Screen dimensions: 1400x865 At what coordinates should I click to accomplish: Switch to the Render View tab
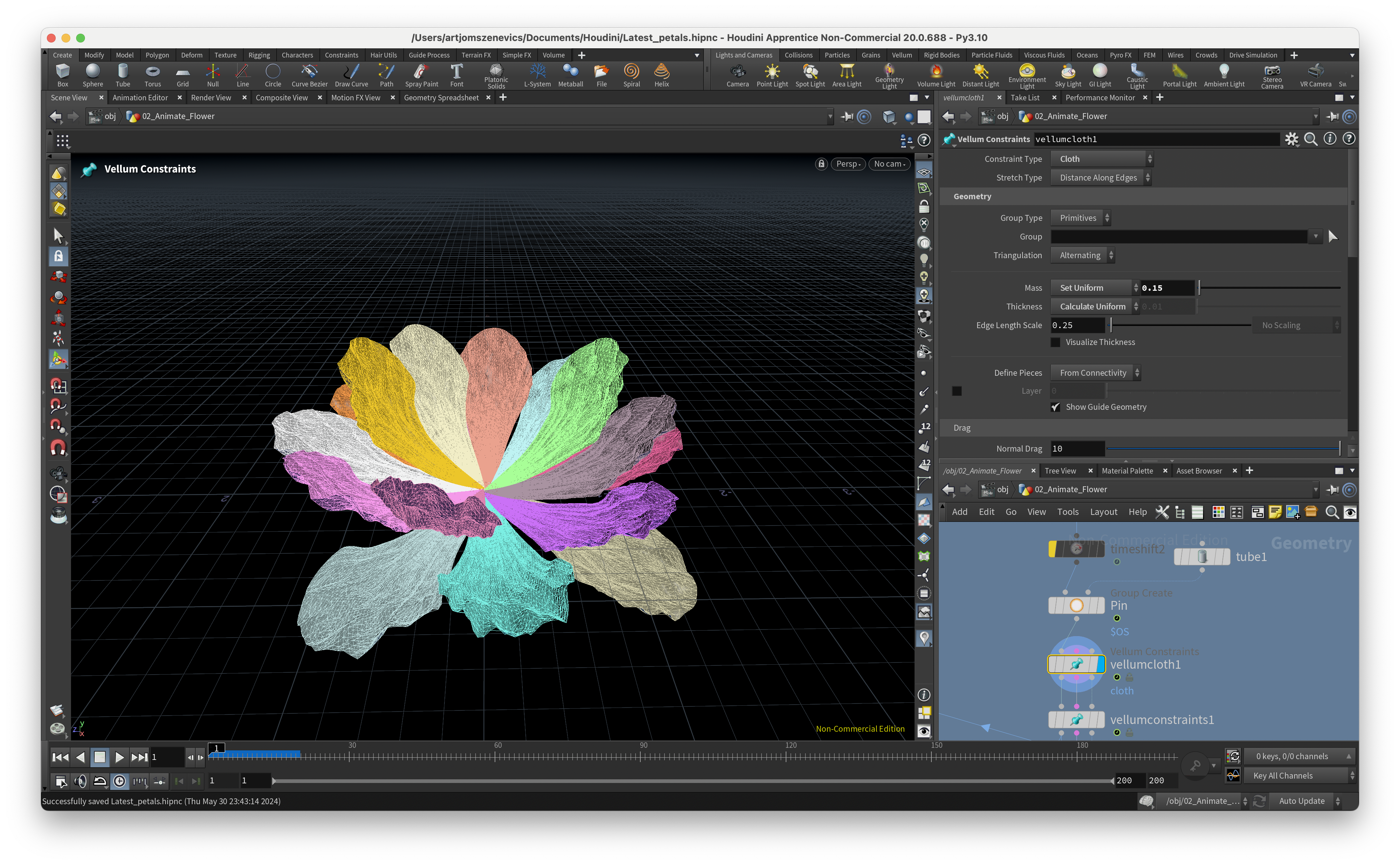tap(211, 98)
